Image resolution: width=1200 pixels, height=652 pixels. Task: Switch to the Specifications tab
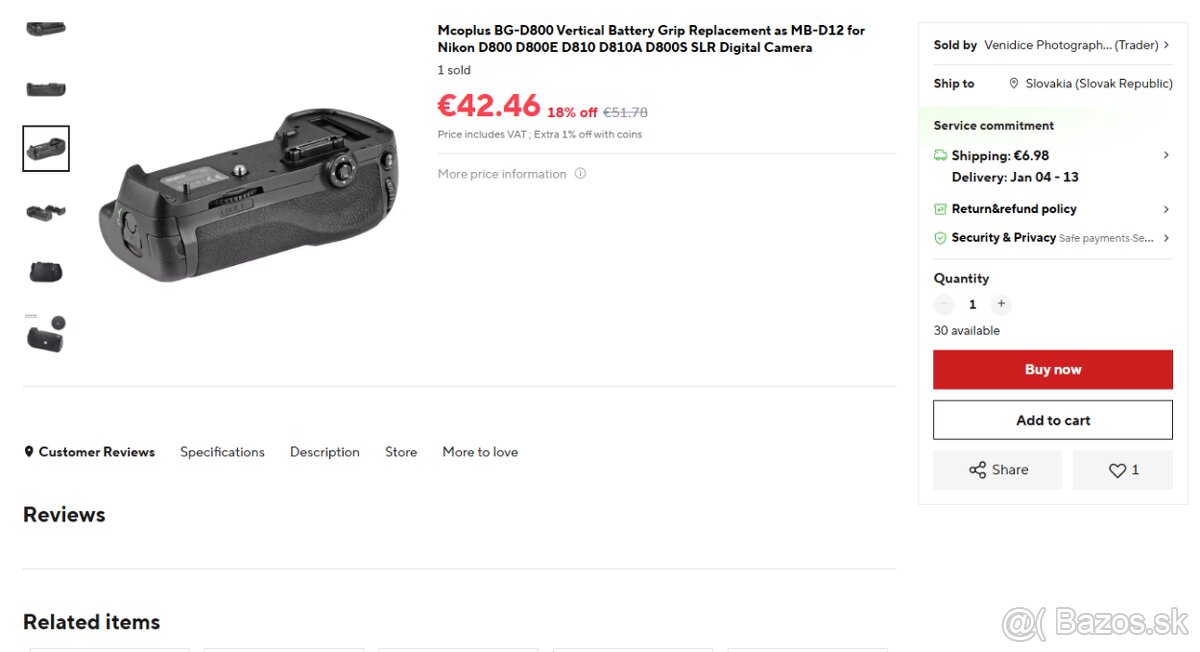coord(222,452)
